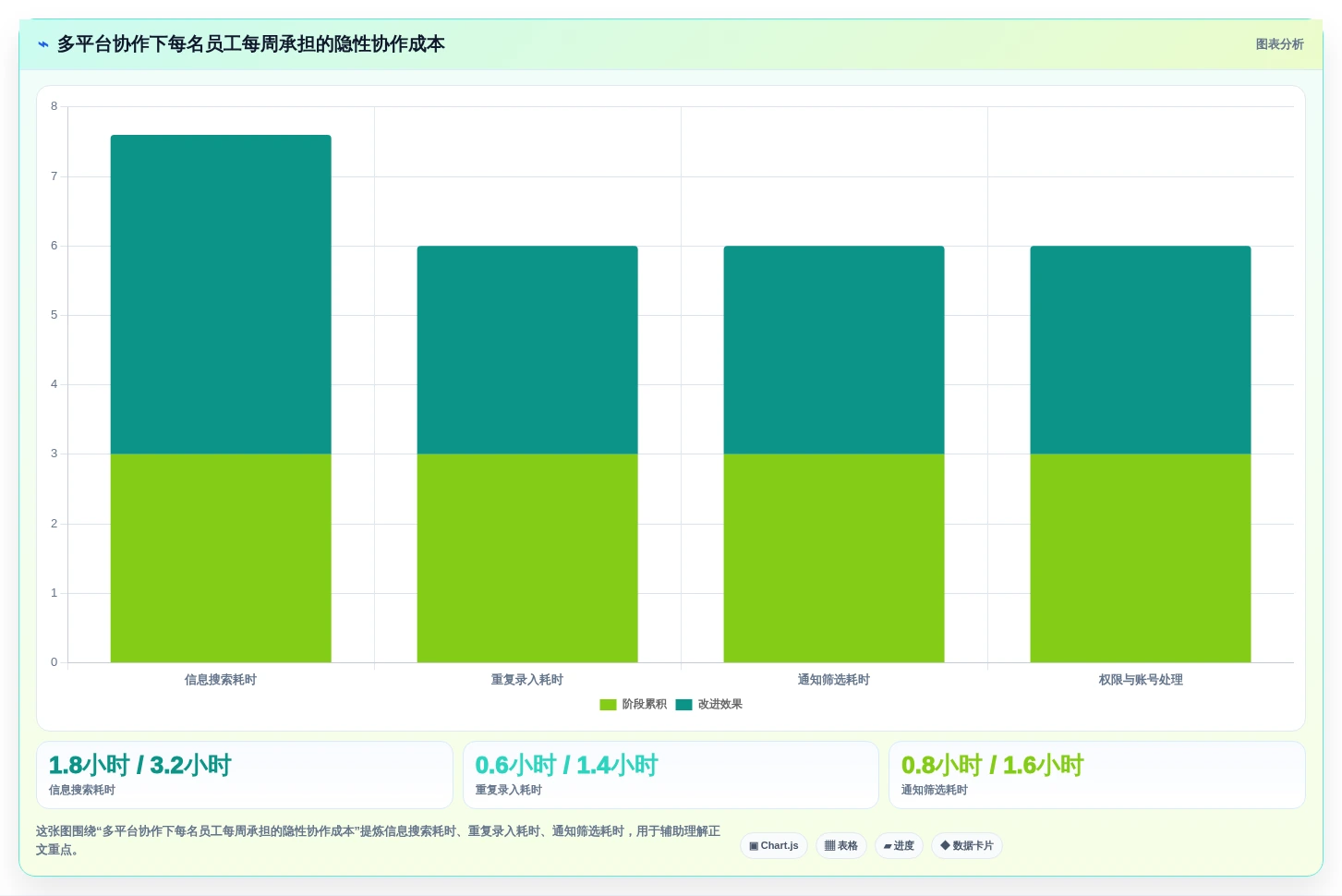The height and width of the screenshot is (896, 1342).
Task: Open the 1.8小时 / 3.2小时 data card
Action: (x=245, y=775)
